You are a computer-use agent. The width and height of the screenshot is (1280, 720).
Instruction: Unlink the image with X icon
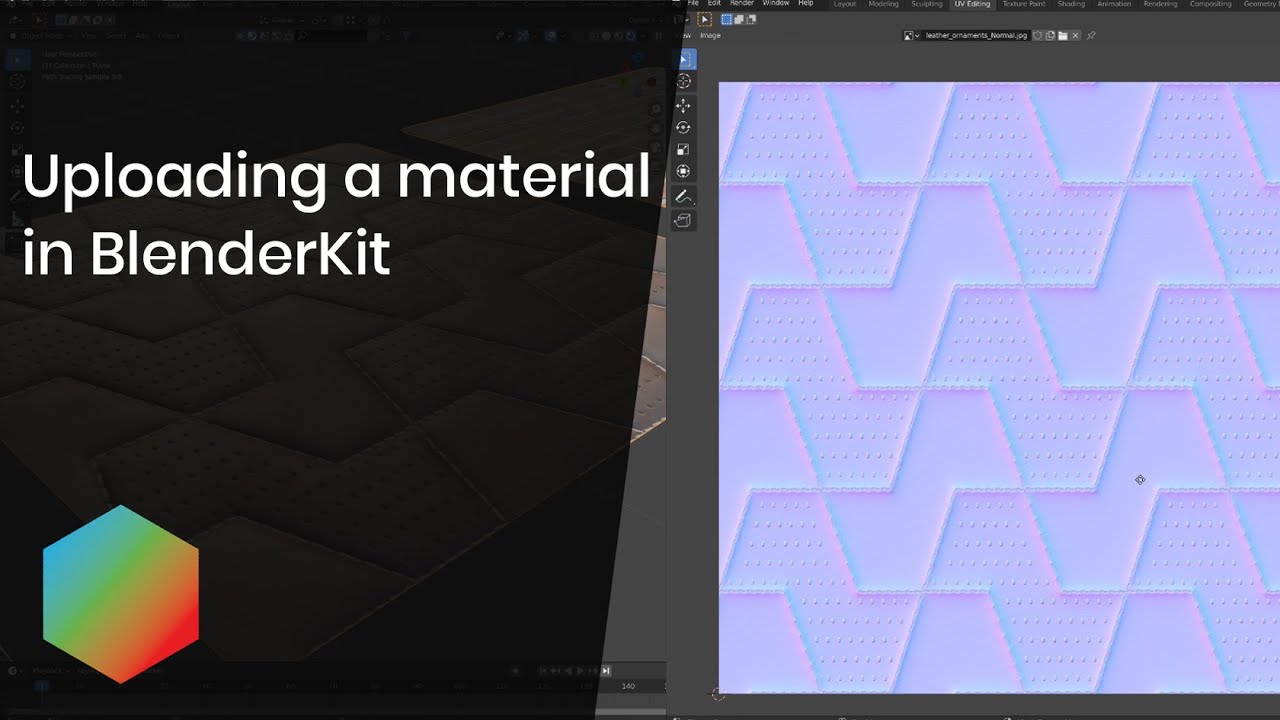(1075, 35)
